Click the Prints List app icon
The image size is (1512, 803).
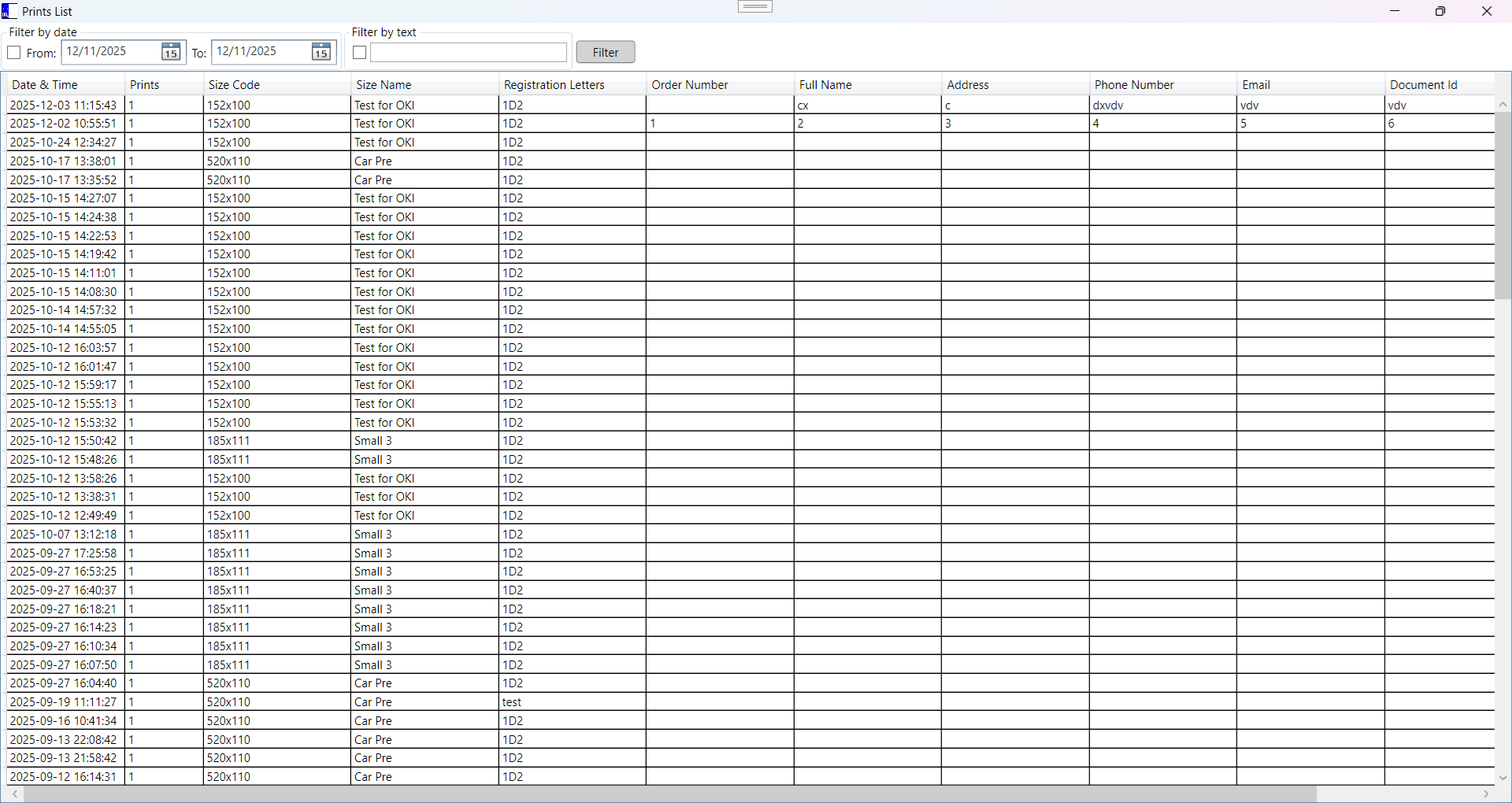coord(9,11)
